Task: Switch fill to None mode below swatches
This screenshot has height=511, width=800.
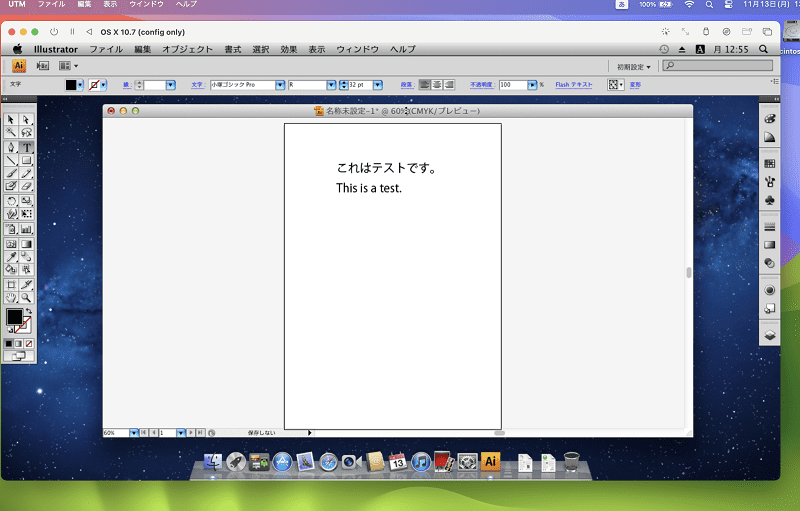Action: pos(29,344)
